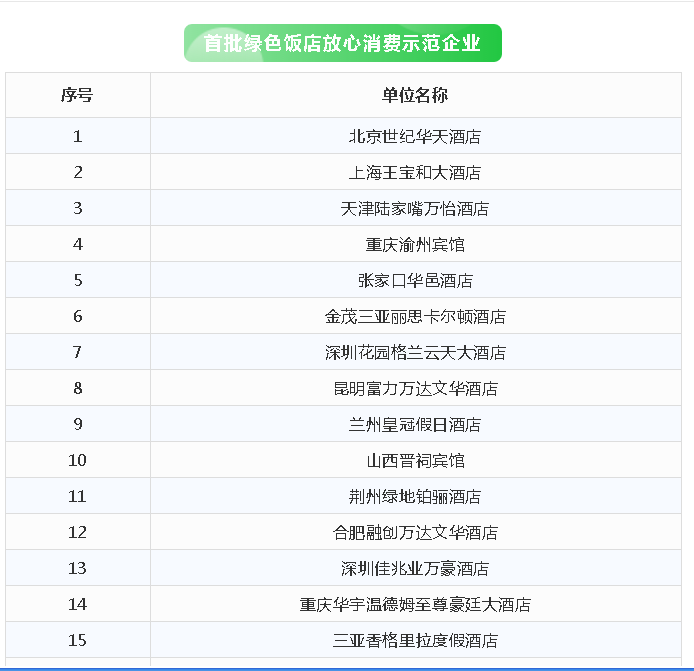Image resolution: width=694 pixels, height=671 pixels.
Task: Click hotel name 天津陆家嘴万怡酒店
Action: [x=415, y=208]
